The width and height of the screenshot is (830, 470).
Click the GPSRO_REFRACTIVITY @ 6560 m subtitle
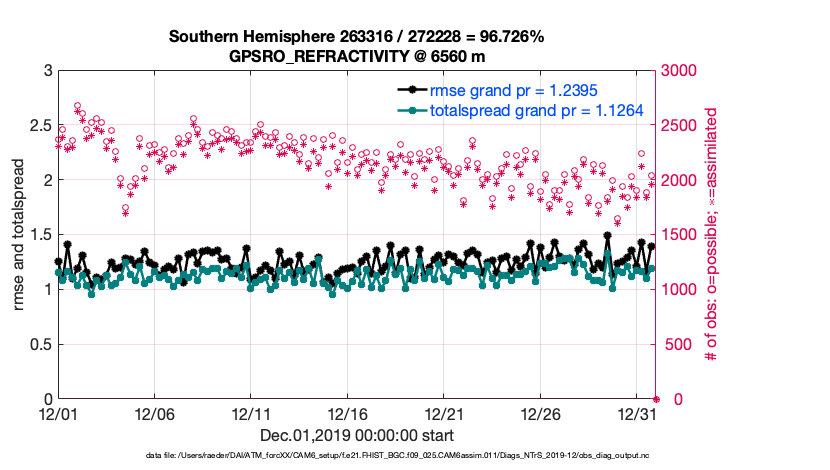pos(356,56)
